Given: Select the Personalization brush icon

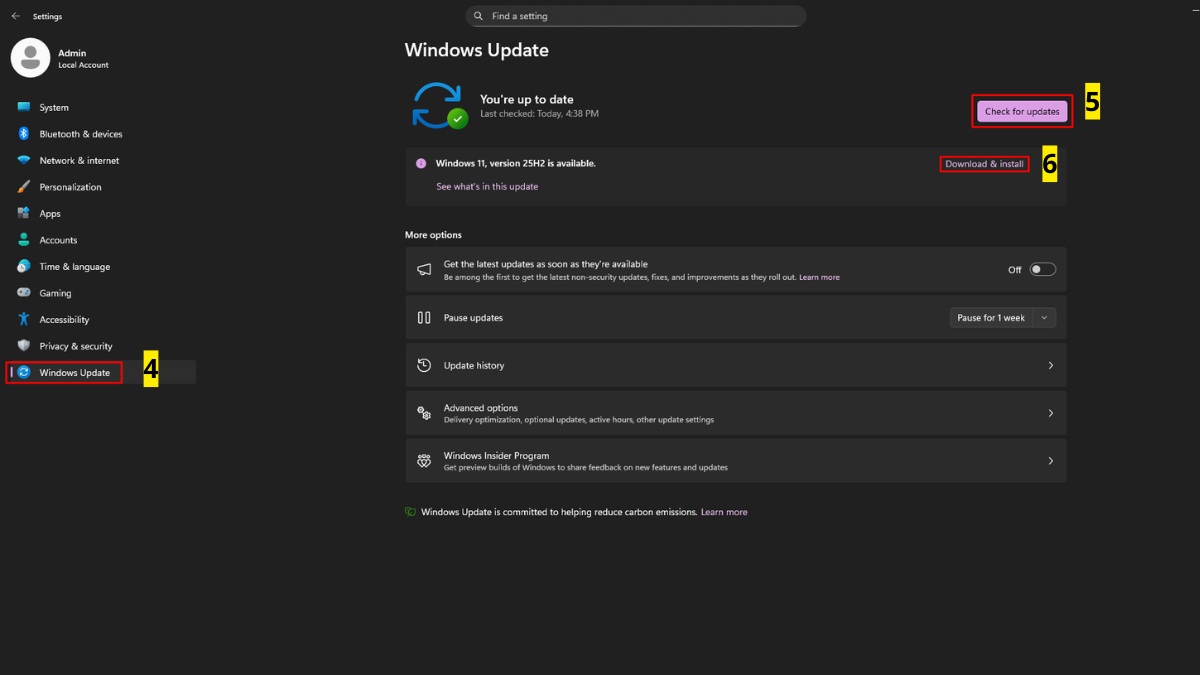Looking at the screenshot, I should coord(24,186).
